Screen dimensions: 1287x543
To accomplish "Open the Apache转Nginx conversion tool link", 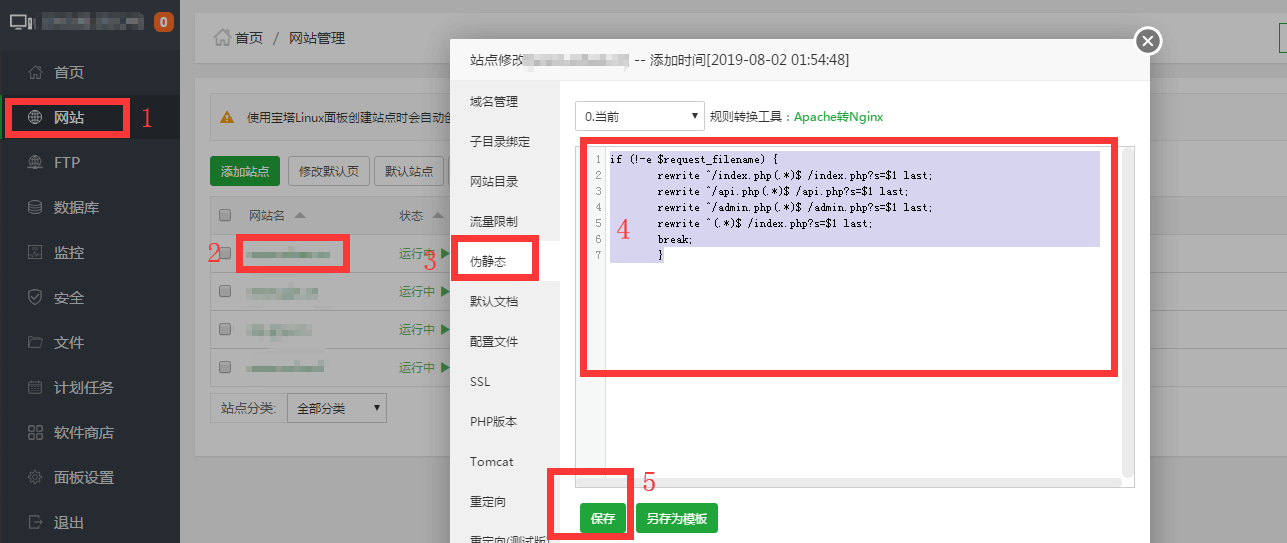I will [838, 116].
